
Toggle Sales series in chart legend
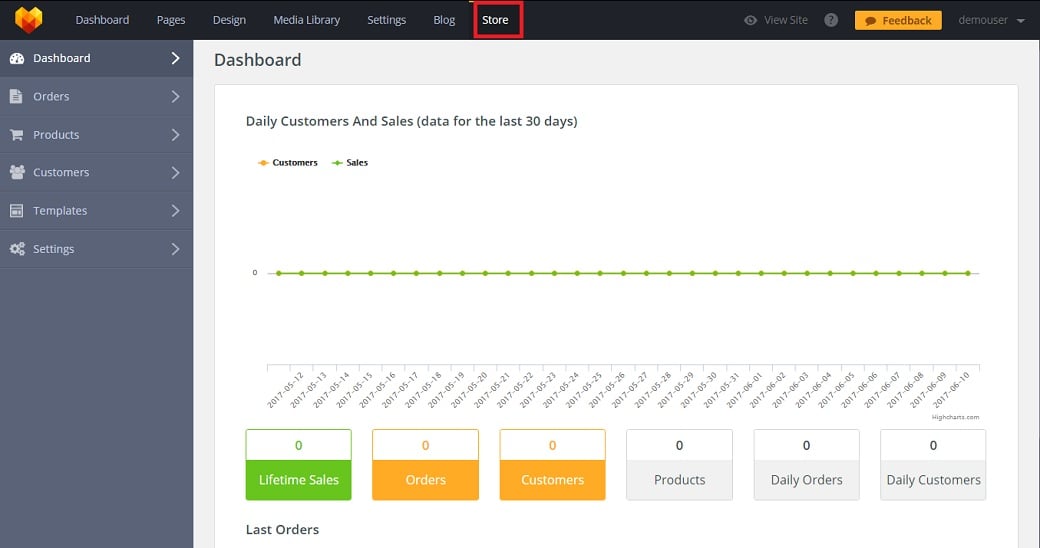pyautogui.click(x=350, y=162)
